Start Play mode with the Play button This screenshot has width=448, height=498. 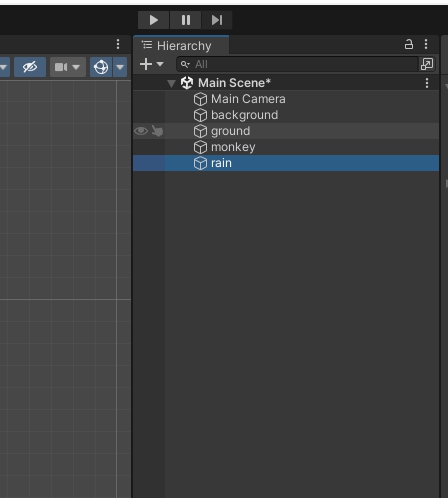[x=153, y=20]
